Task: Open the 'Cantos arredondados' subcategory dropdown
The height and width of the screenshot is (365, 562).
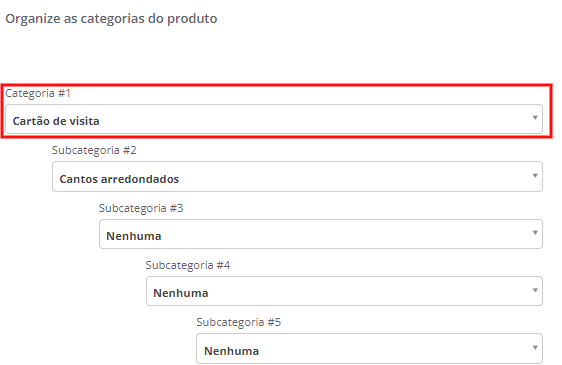Action: (x=297, y=176)
